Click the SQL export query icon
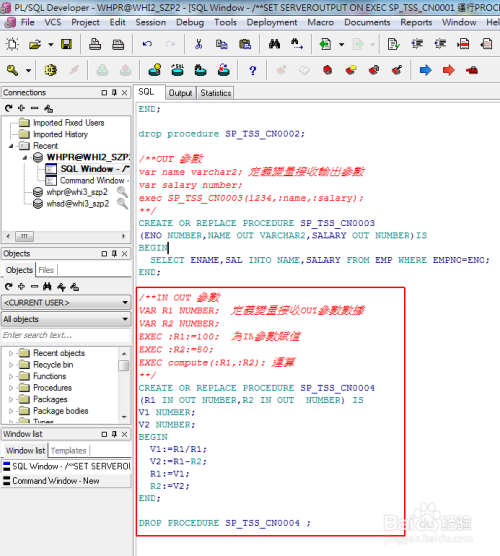This screenshot has height=556, width=500. click(178, 70)
